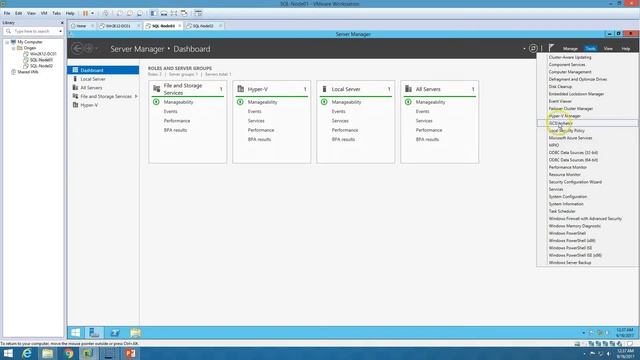Viewport: 640px width, 360px height.
Task: Switch to the Home tab
Action: coord(81,26)
